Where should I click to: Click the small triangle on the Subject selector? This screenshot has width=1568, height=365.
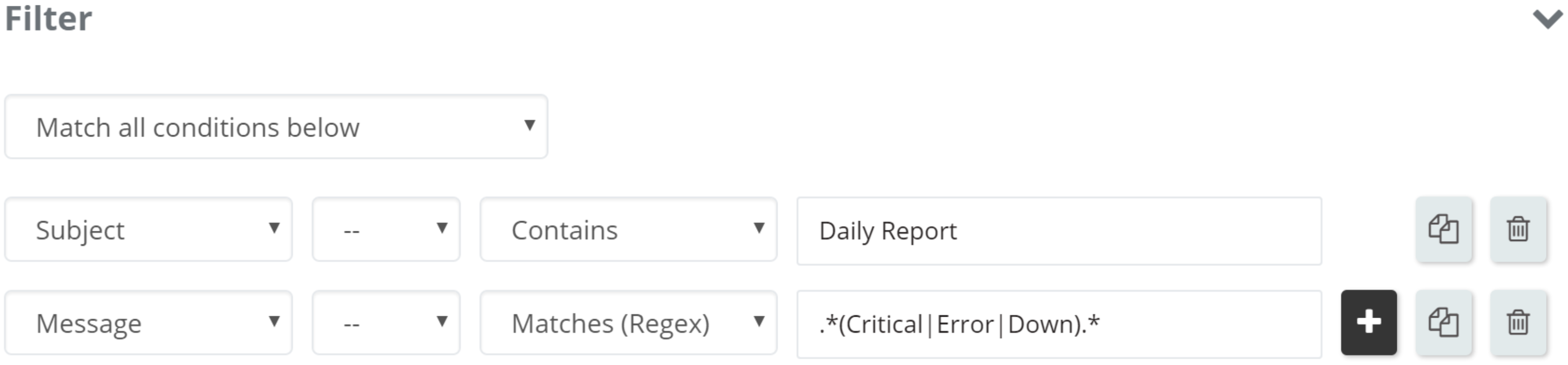tap(274, 227)
